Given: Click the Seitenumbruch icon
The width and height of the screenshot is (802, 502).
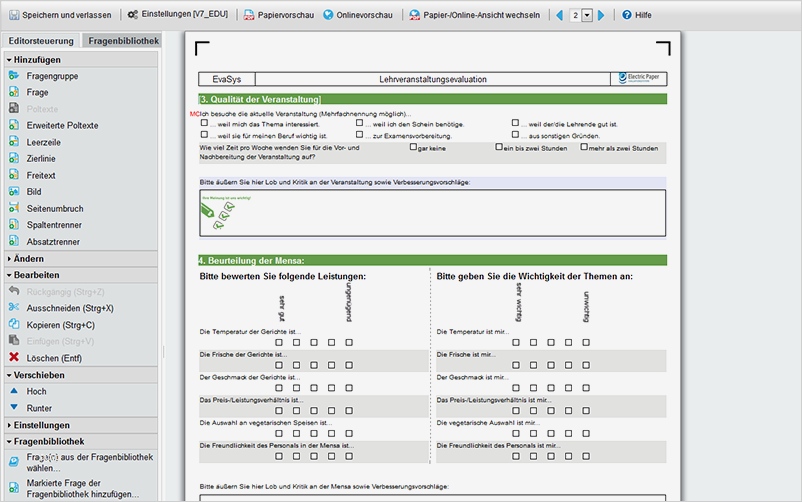Looking at the screenshot, I should pyautogui.click(x=14, y=208).
